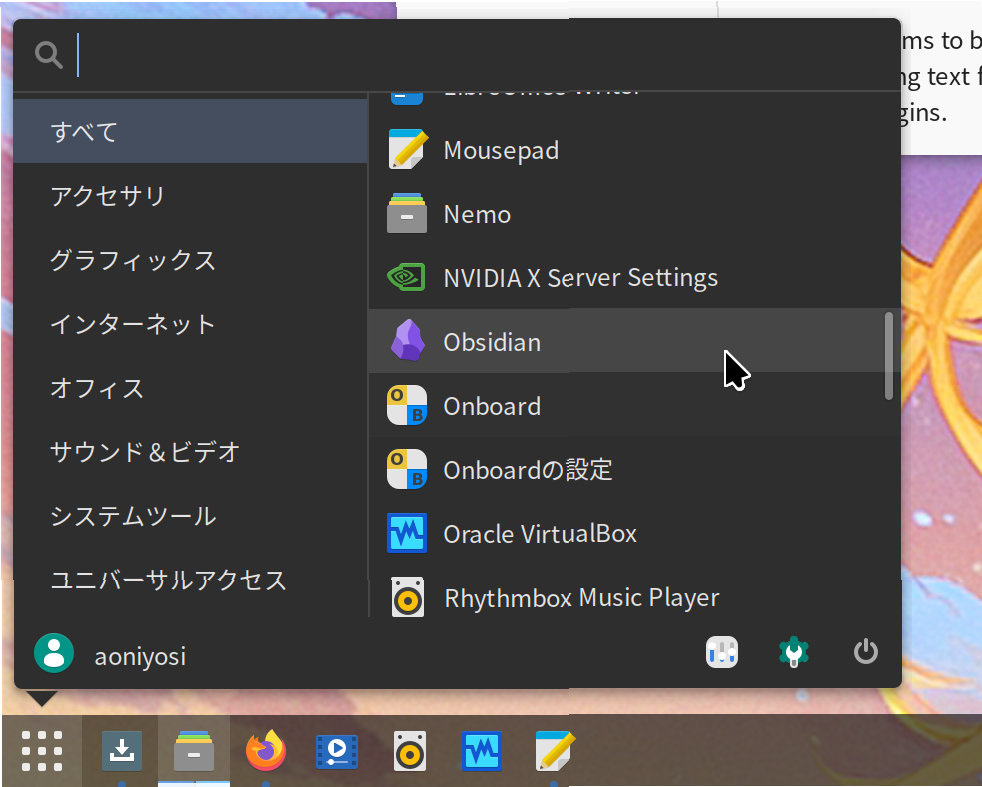This screenshot has width=982, height=787.
Task: Click the Onboardの設定 icon
Action: pyautogui.click(x=407, y=469)
